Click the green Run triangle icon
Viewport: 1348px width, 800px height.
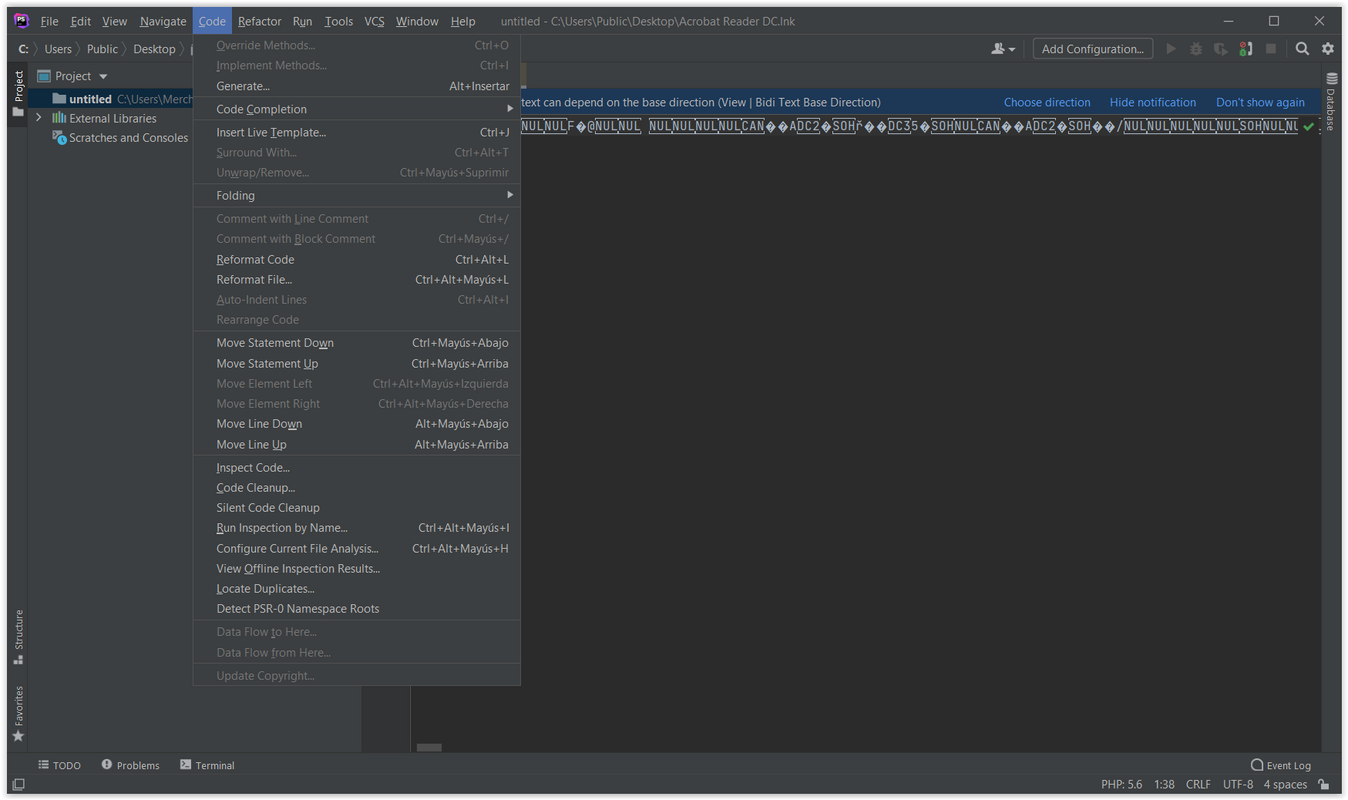1171,49
